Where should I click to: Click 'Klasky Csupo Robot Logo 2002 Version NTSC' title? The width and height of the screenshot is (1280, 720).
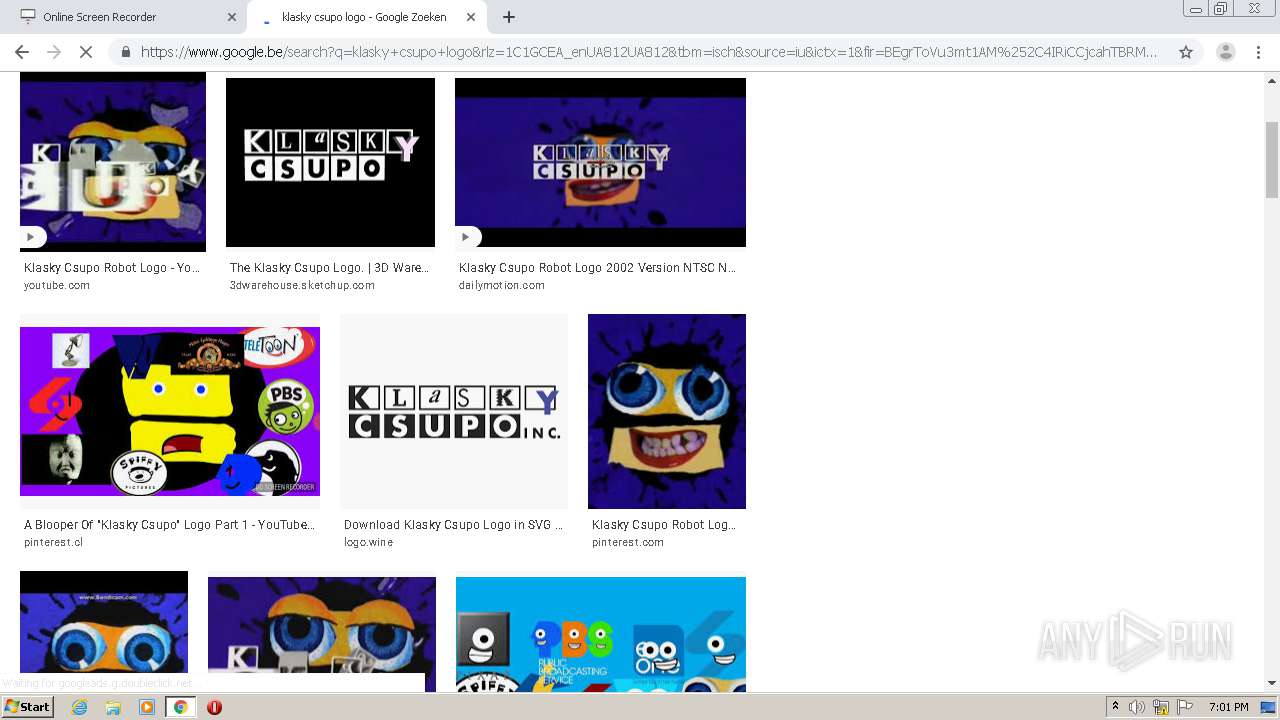click(597, 268)
